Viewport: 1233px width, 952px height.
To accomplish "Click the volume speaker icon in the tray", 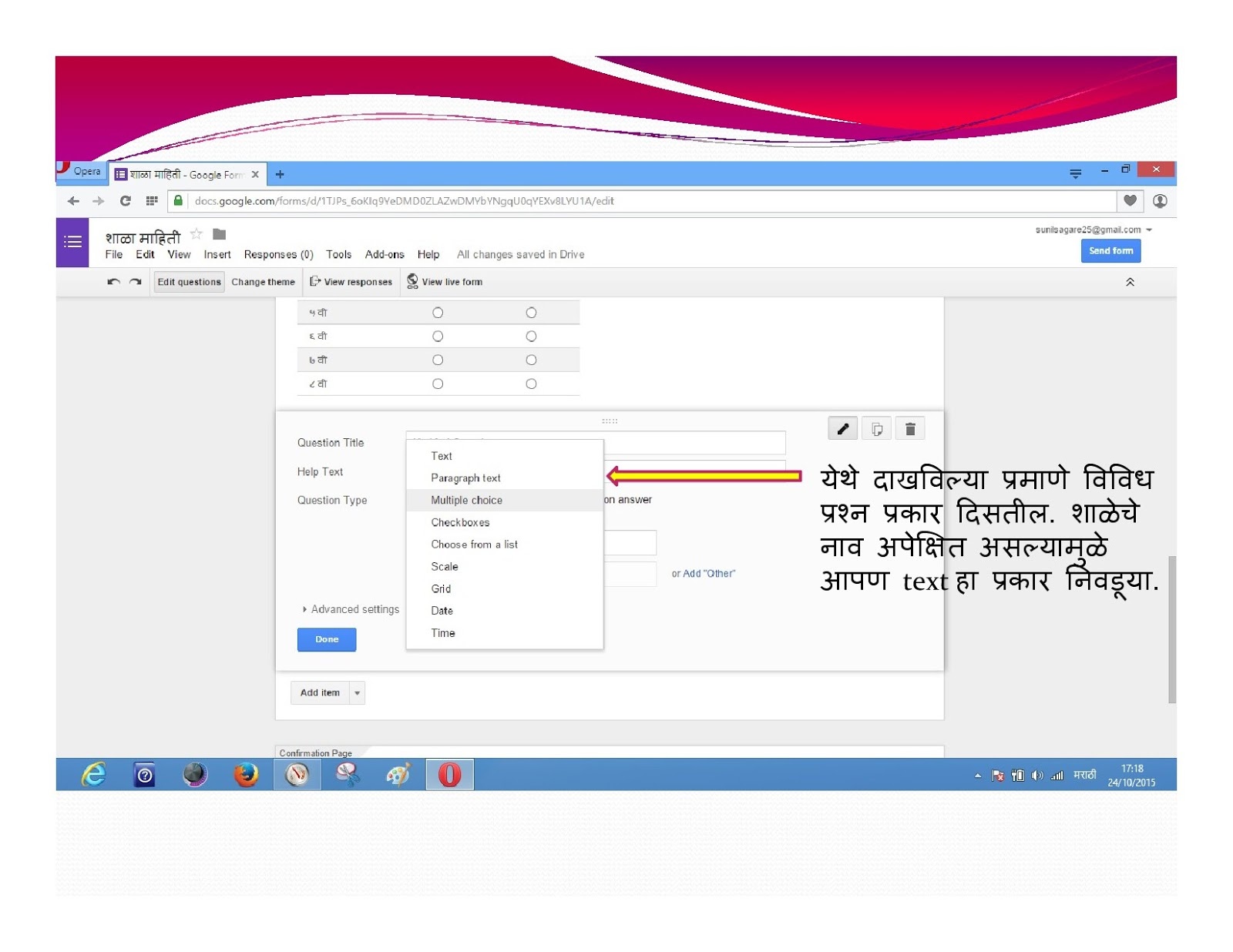I will [x=1037, y=776].
